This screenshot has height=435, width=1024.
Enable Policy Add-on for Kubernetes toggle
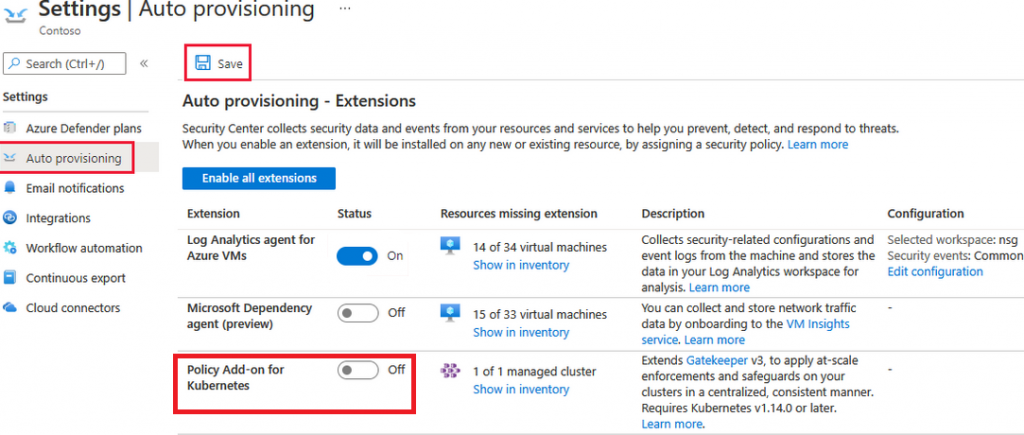[x=358, y=370]
